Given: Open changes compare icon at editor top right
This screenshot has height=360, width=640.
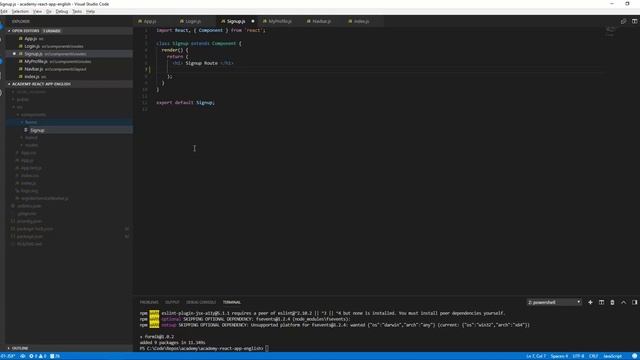Looking at the screenshot, I should pos(623,21).
